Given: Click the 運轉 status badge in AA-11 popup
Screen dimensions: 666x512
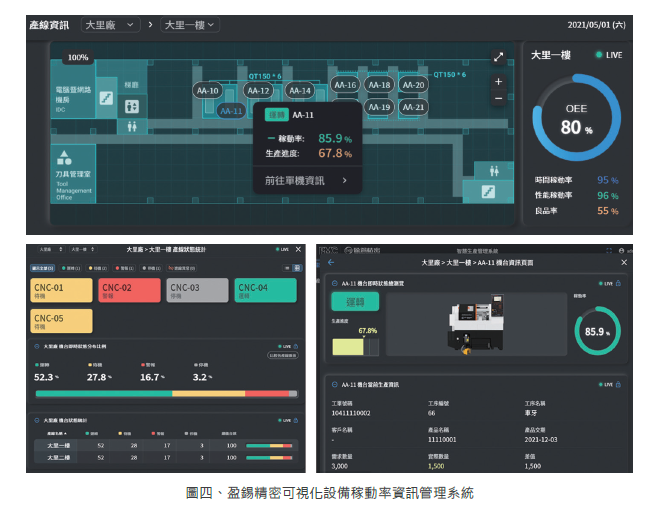Looking at the screenshot, I should coord(277,115).
